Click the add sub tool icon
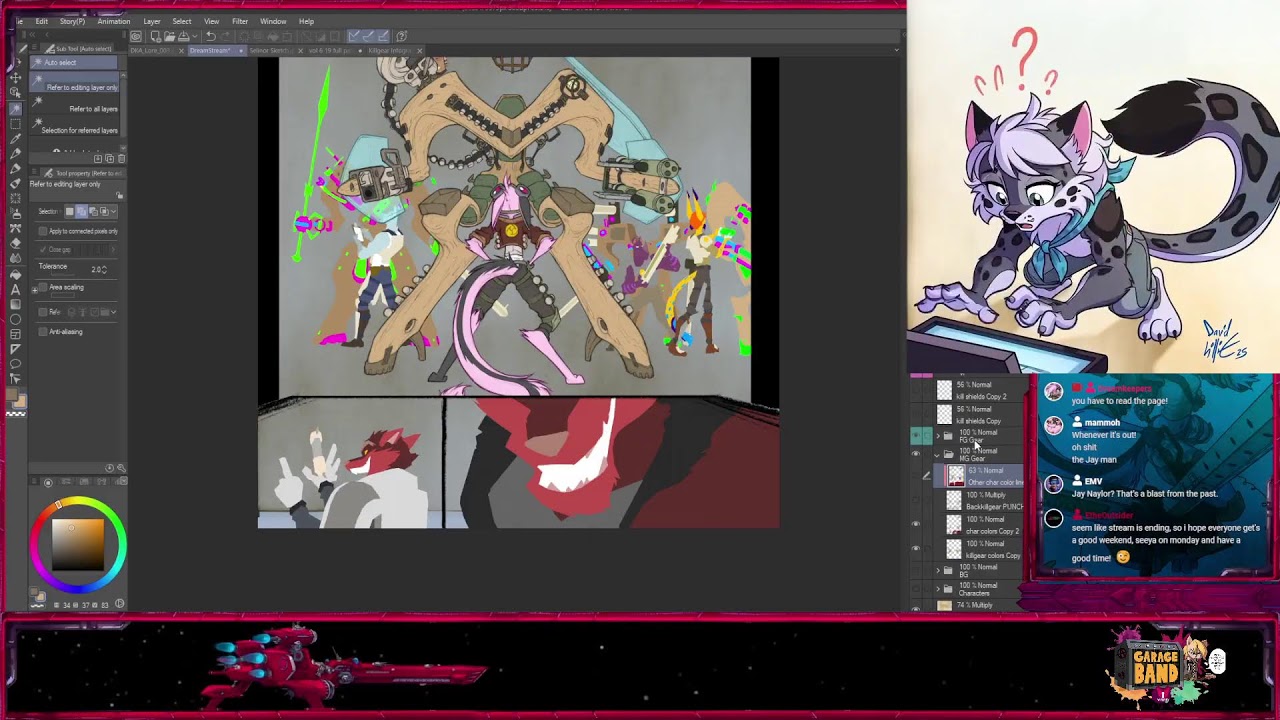 97,158
